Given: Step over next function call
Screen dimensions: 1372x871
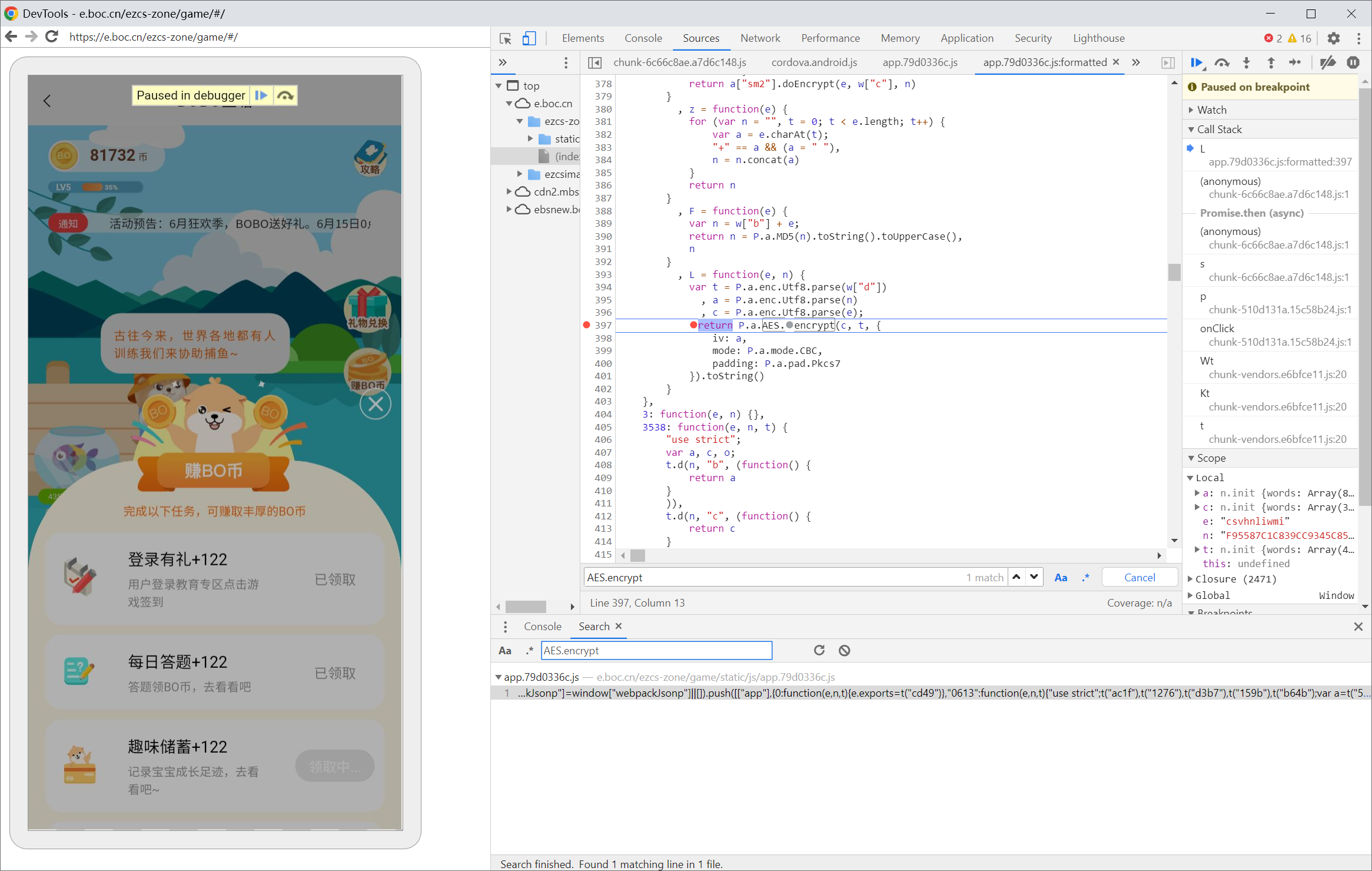Looking at the screenshot, I should click(x=1221, y=62).
